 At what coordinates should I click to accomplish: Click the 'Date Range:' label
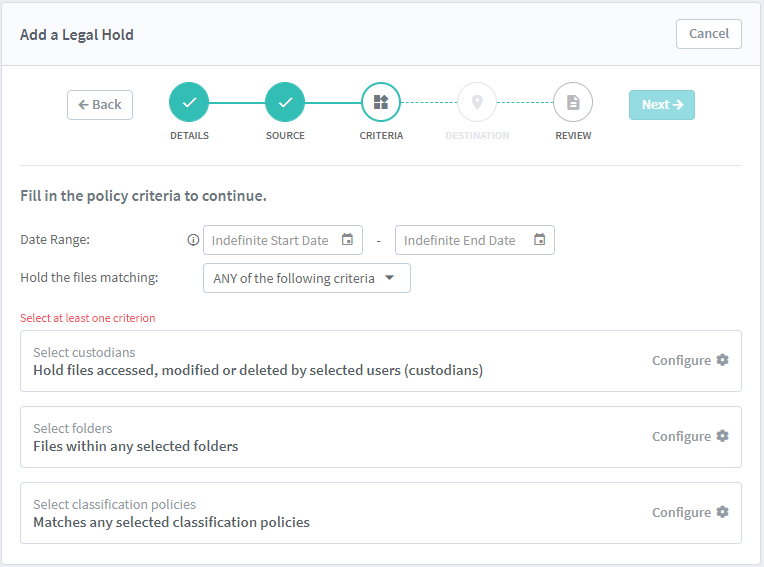55,240
